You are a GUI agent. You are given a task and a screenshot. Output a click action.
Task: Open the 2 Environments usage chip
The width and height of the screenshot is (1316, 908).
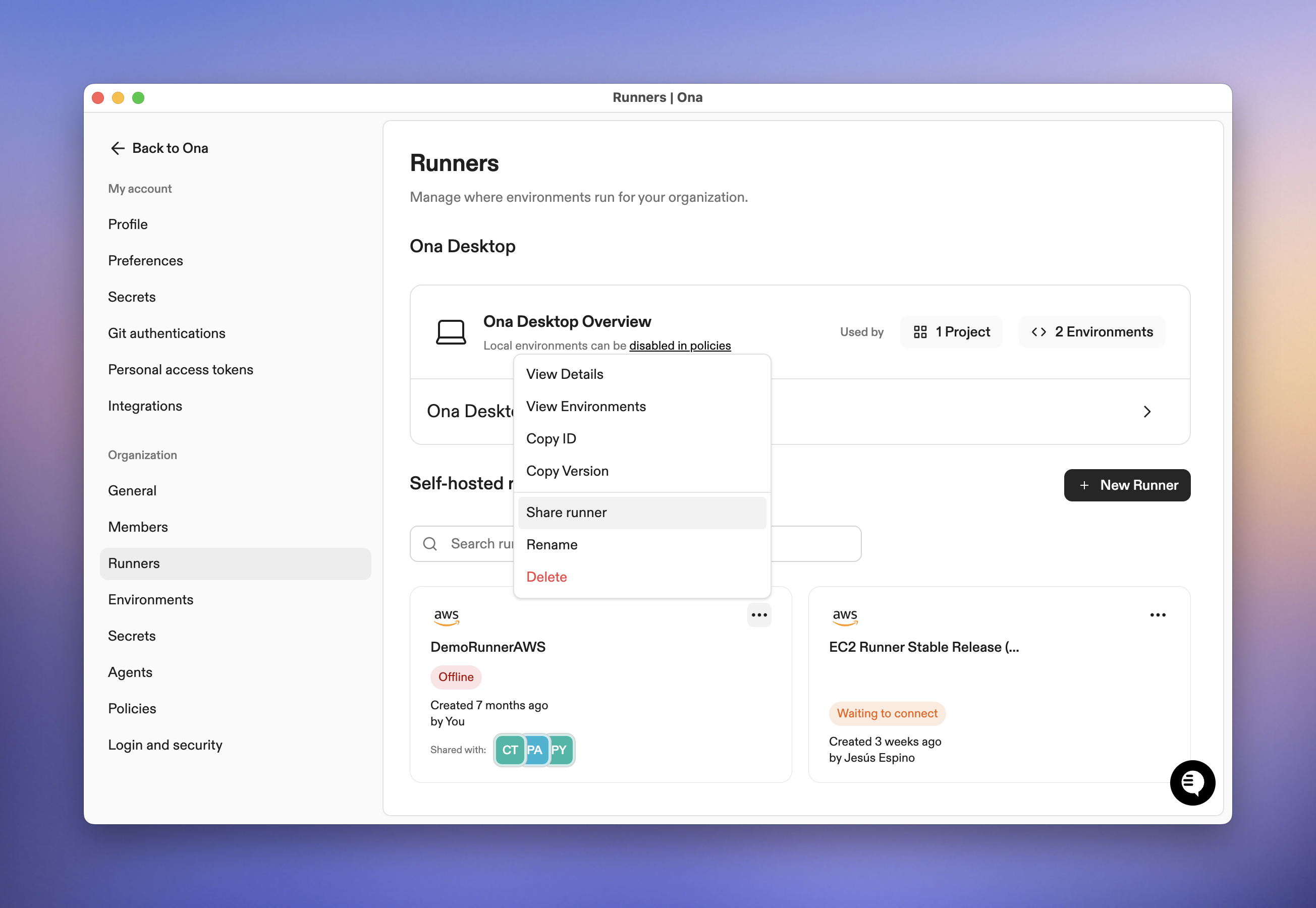point(1091,332)
